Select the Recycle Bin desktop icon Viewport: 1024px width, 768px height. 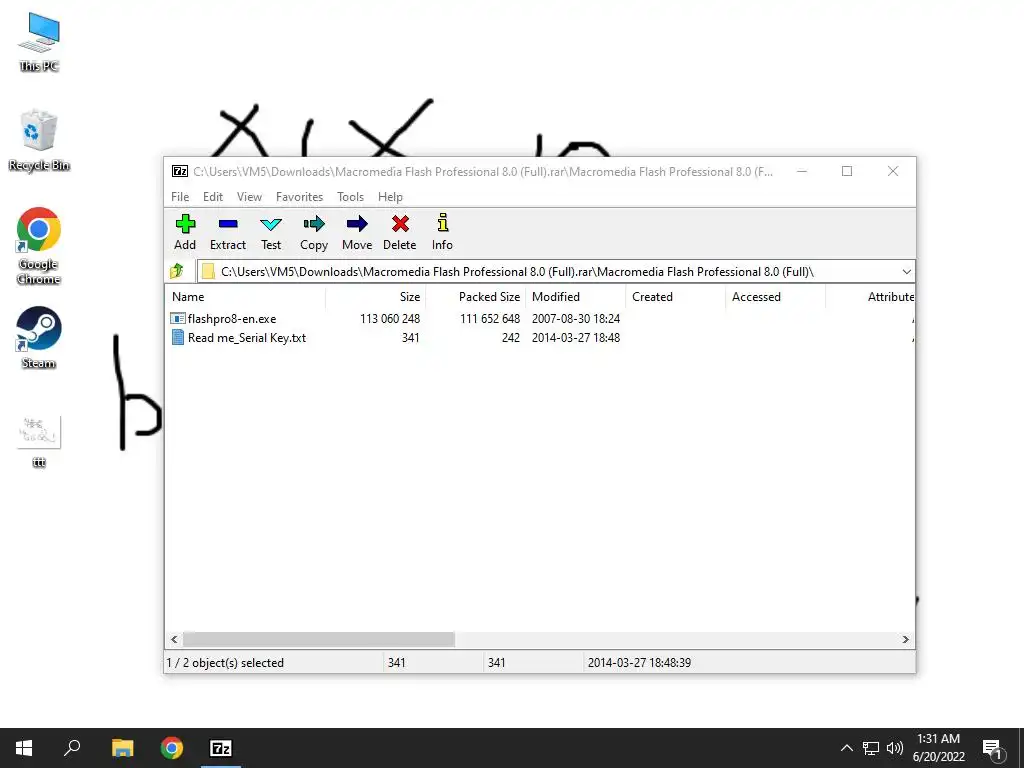(x=39, y=140)
